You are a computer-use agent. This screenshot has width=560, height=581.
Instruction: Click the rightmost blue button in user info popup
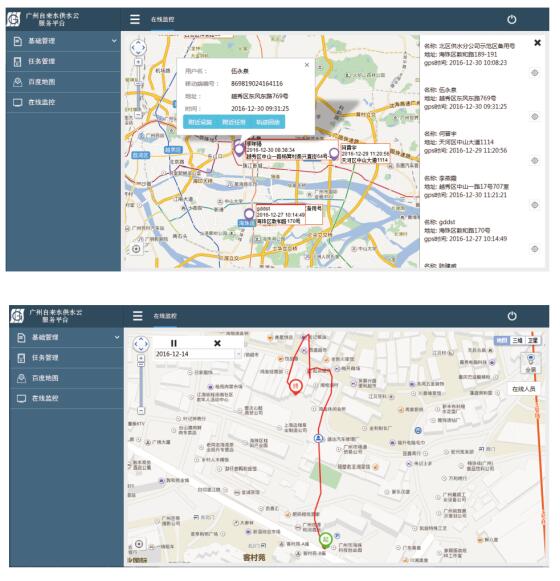(x=268, y=122)
